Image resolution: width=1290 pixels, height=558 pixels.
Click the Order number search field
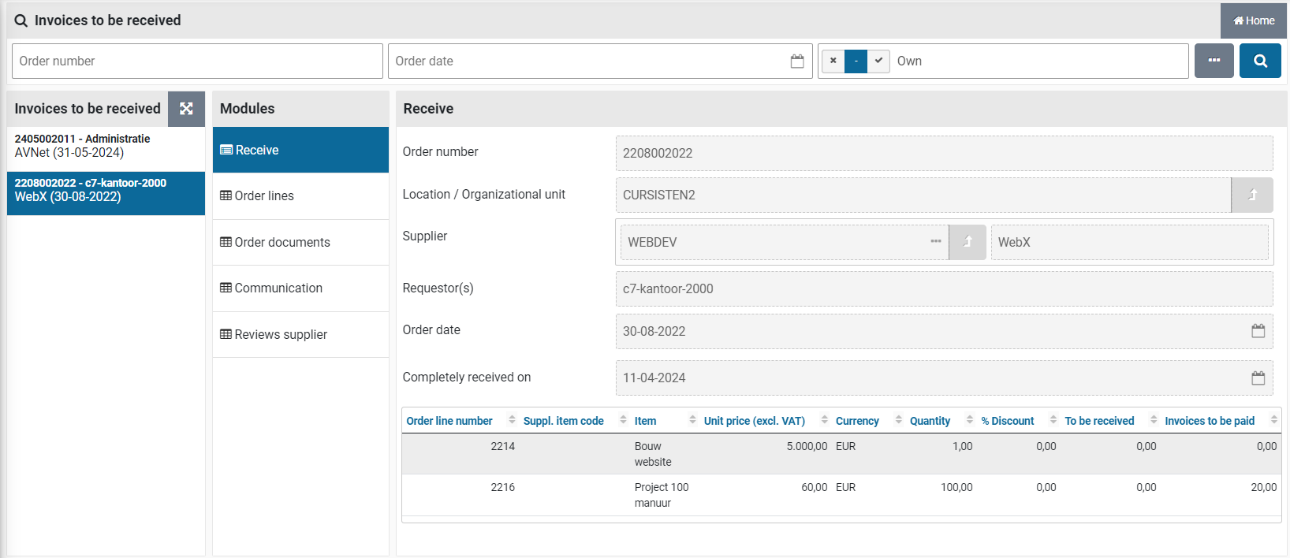tap(197, 61)
